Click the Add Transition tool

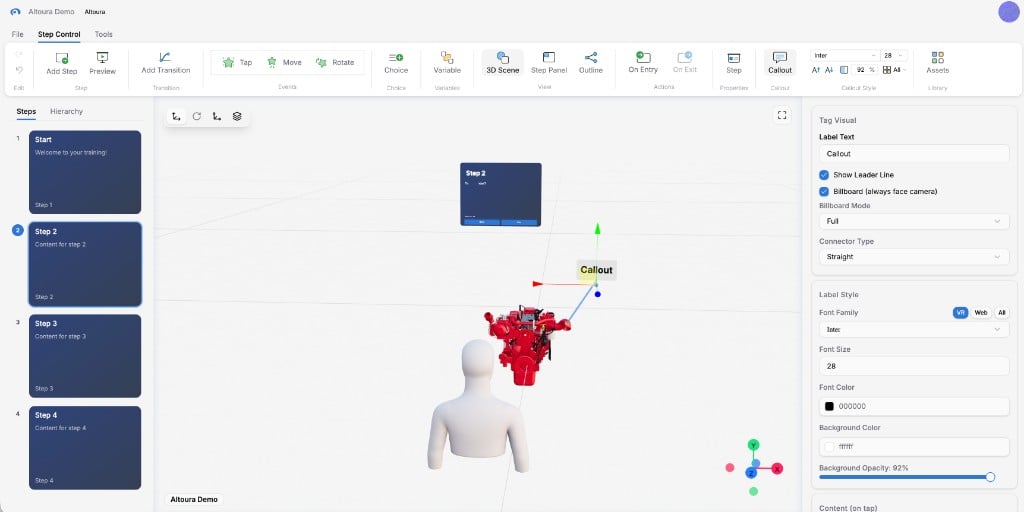tap(166, 63)
